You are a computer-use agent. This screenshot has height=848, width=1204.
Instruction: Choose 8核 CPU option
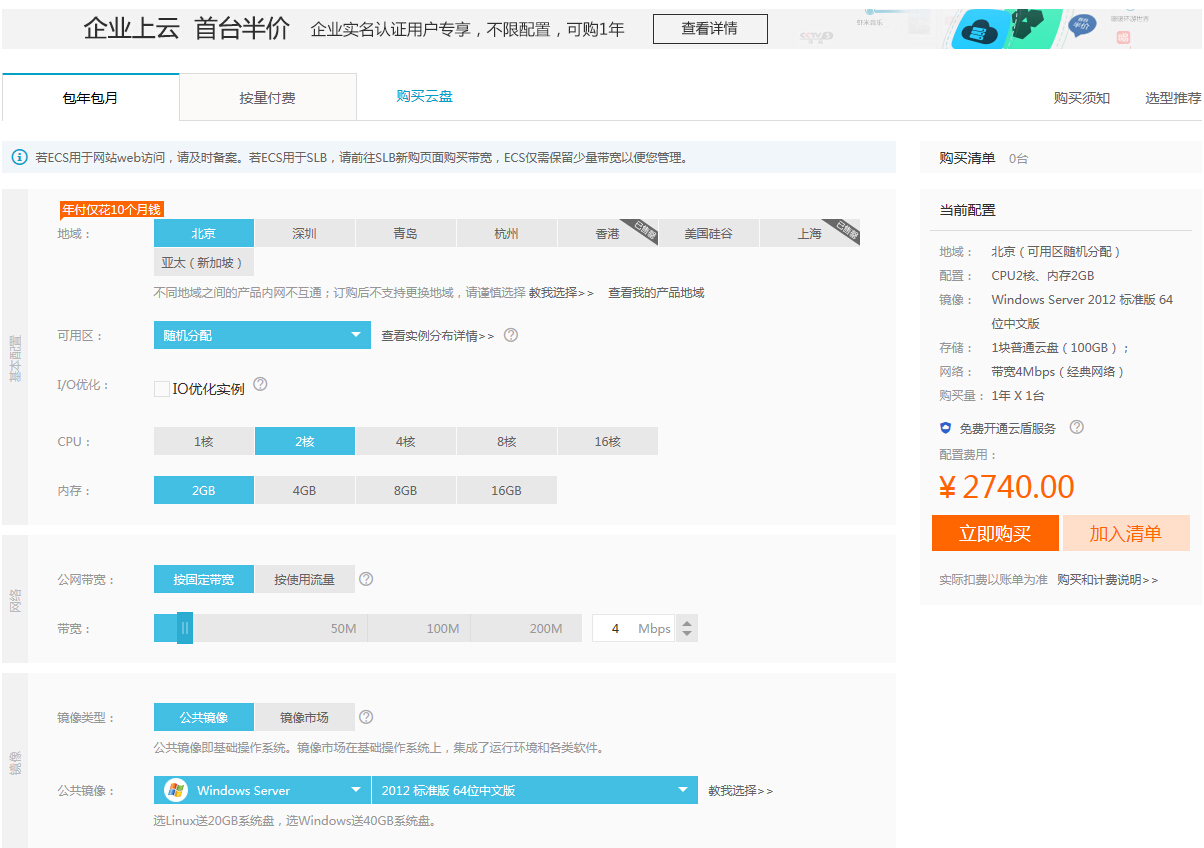coord(507,441)
